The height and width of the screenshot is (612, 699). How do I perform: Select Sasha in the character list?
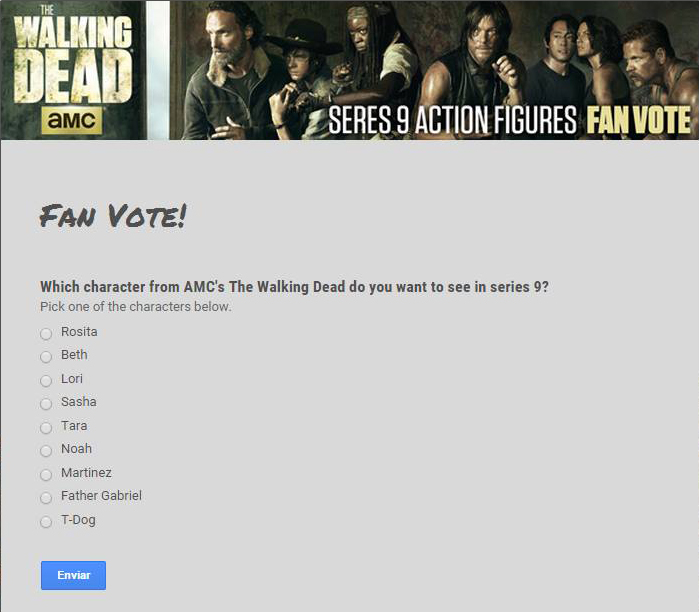(46, 404)
